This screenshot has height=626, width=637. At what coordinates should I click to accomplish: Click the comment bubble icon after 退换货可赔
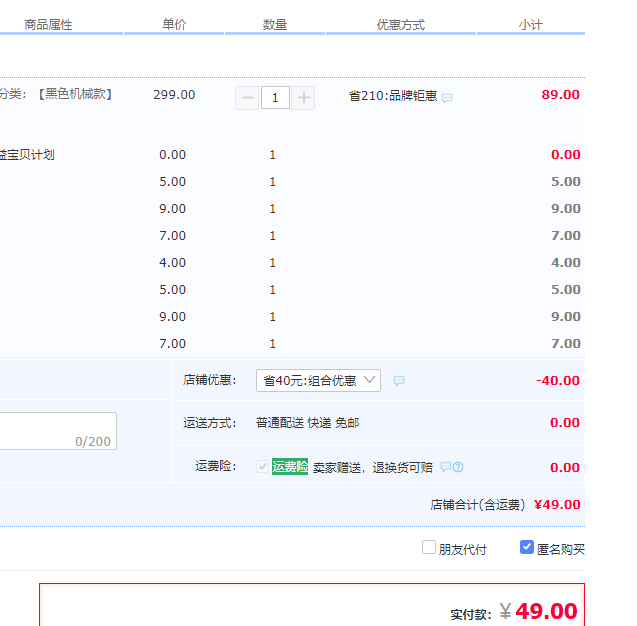(446, 467)
